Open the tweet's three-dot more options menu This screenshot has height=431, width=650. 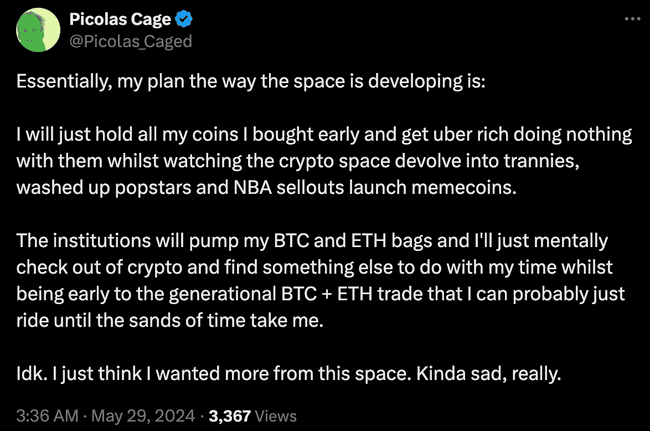click(627, 20)
